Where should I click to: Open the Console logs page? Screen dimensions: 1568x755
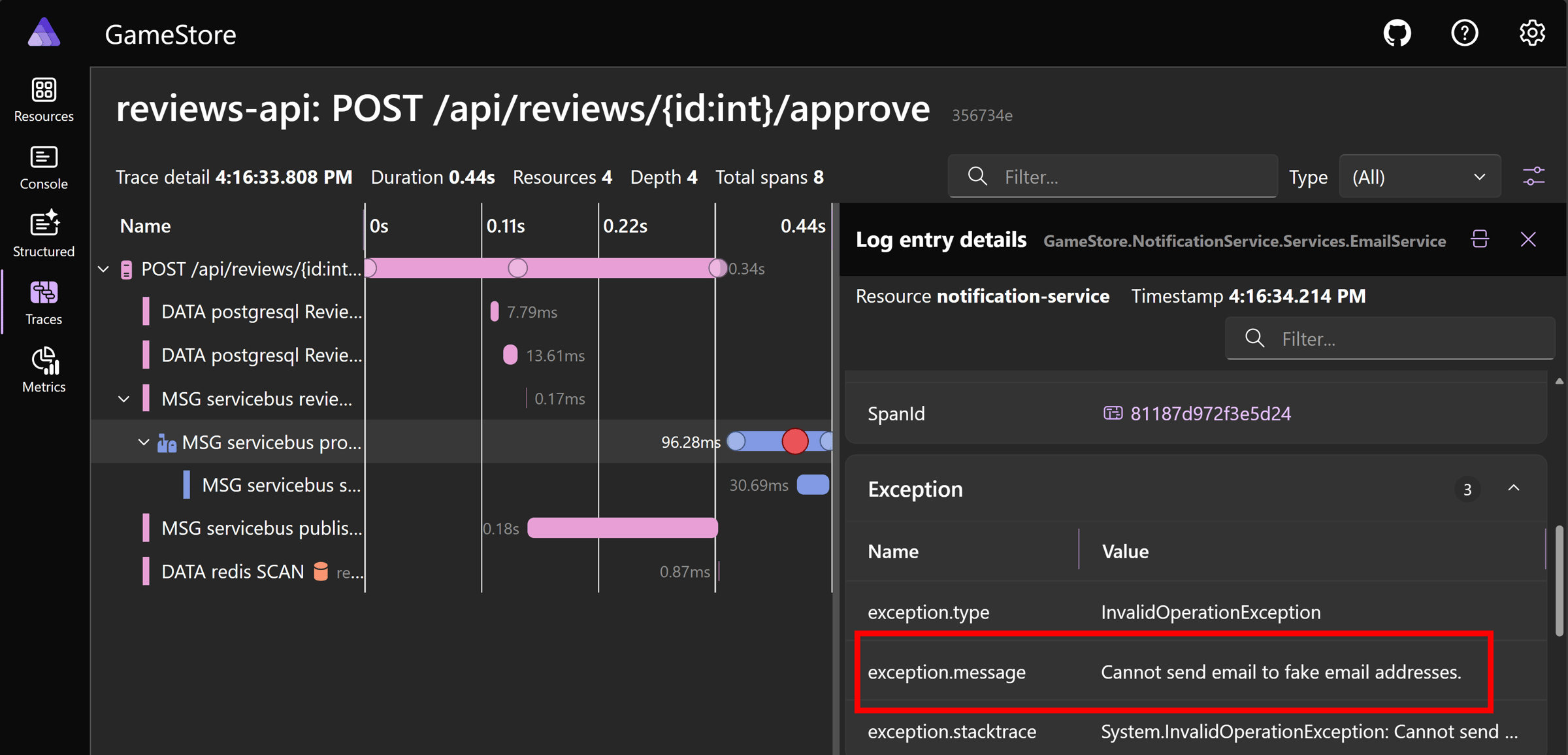click(x=44, y=168)
